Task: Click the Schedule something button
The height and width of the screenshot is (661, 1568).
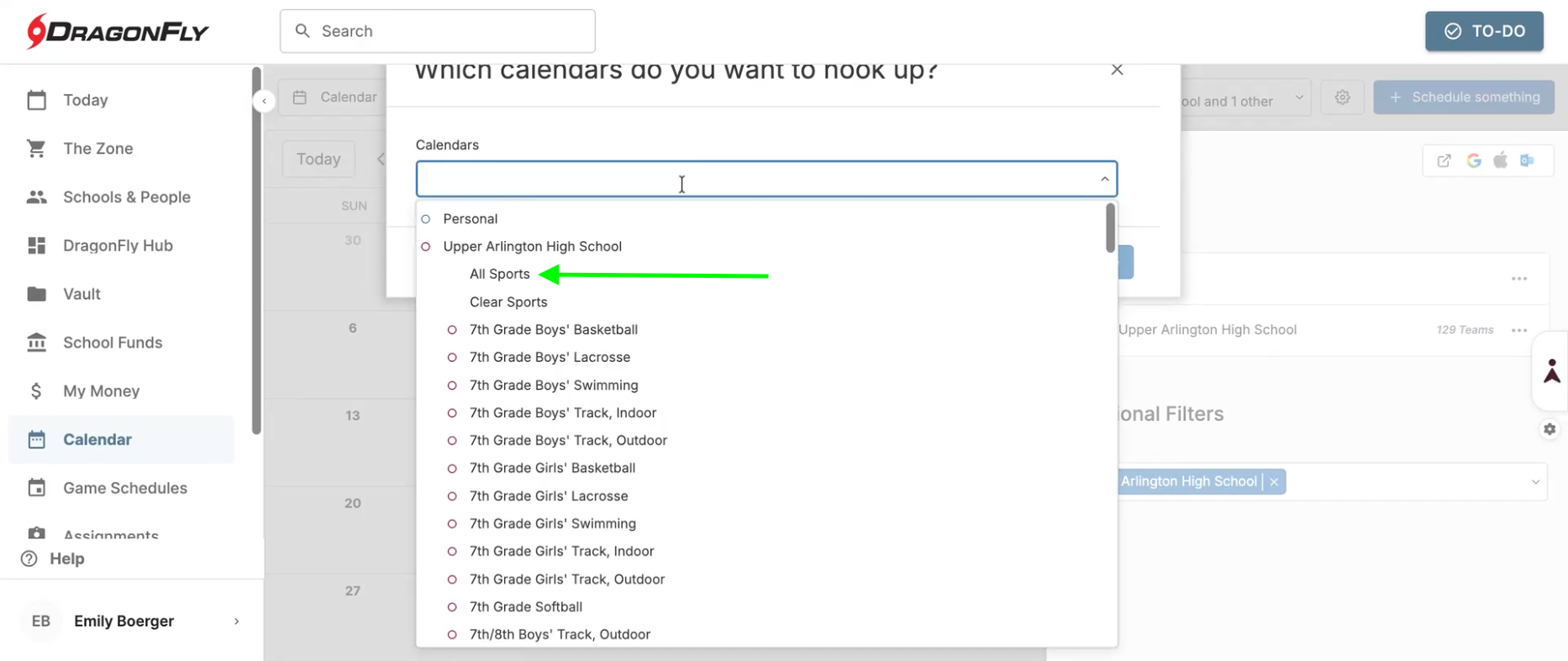Action: (1464, 97)
